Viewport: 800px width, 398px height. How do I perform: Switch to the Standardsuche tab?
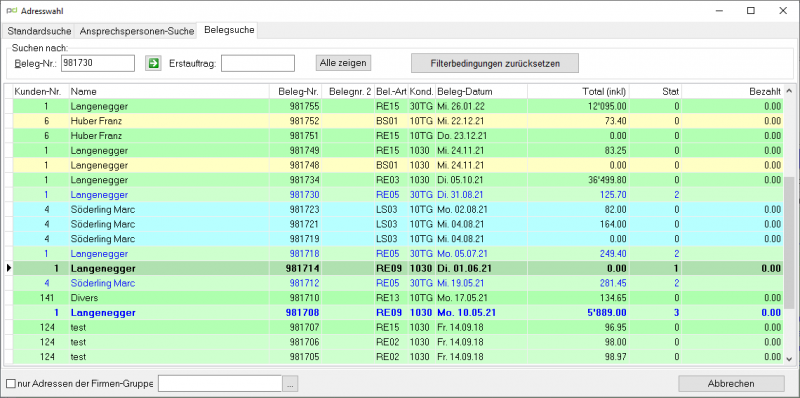coord(39,31)
